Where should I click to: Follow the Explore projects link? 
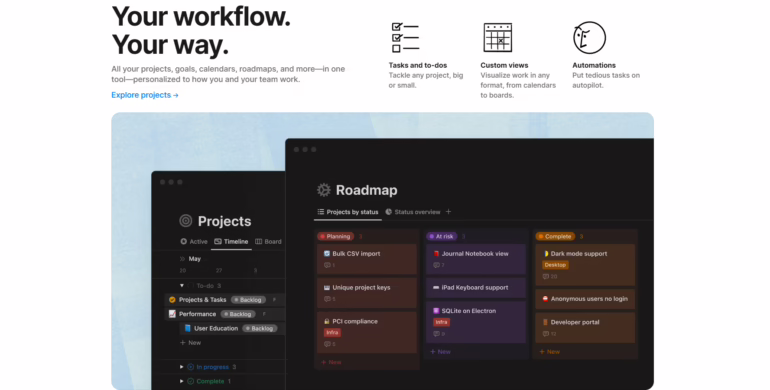[145, 95]
